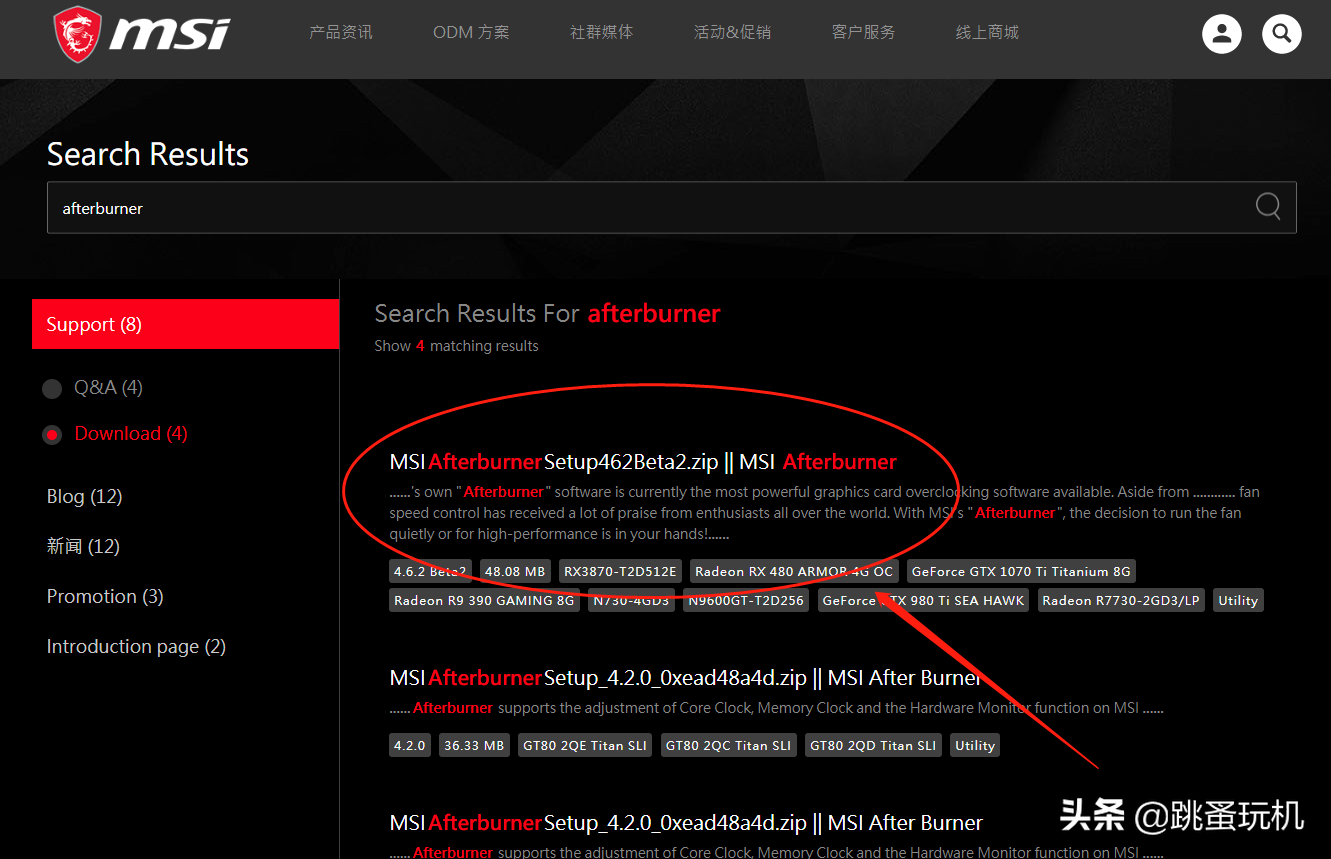Click the GT80 2QE Titan SLI tag
1331x859 pixels.
click(x=585, y=745)
